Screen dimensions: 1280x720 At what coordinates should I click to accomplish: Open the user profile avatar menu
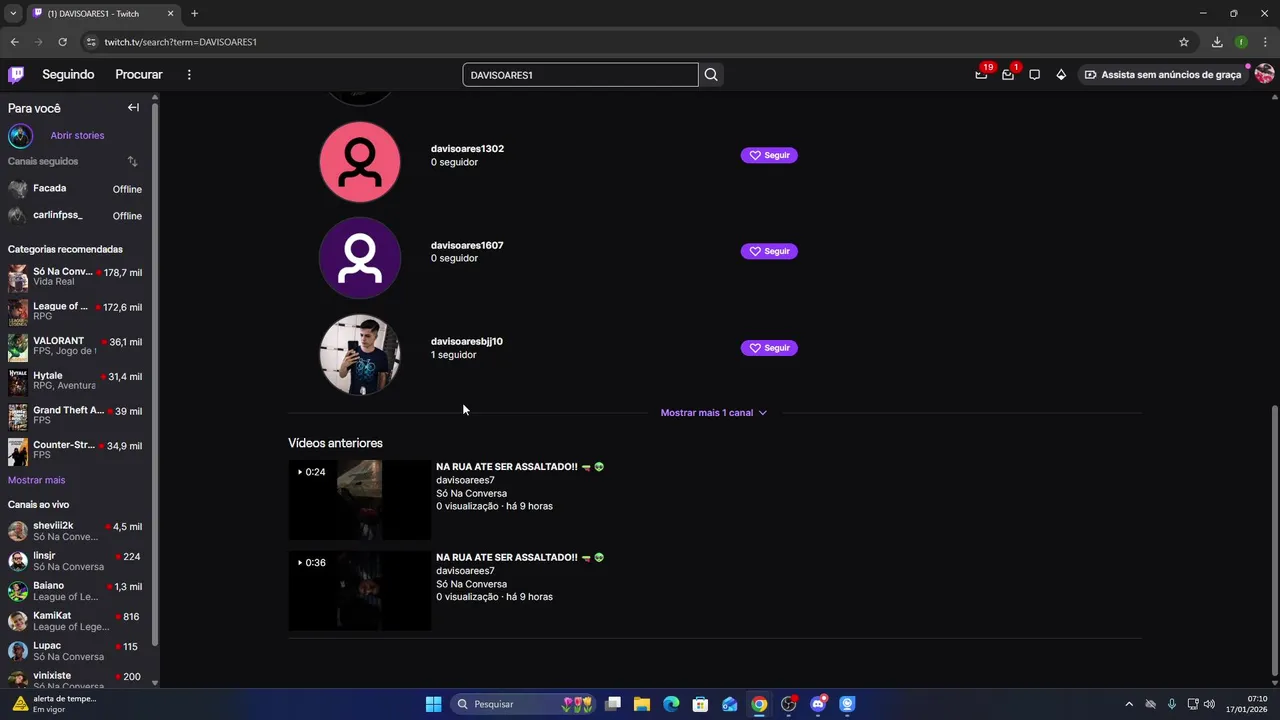coord(1264,75)
